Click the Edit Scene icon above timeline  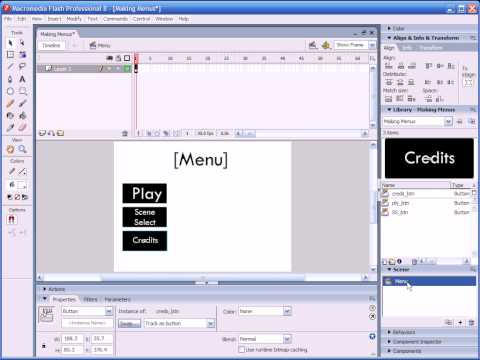[x=313, y=45]
